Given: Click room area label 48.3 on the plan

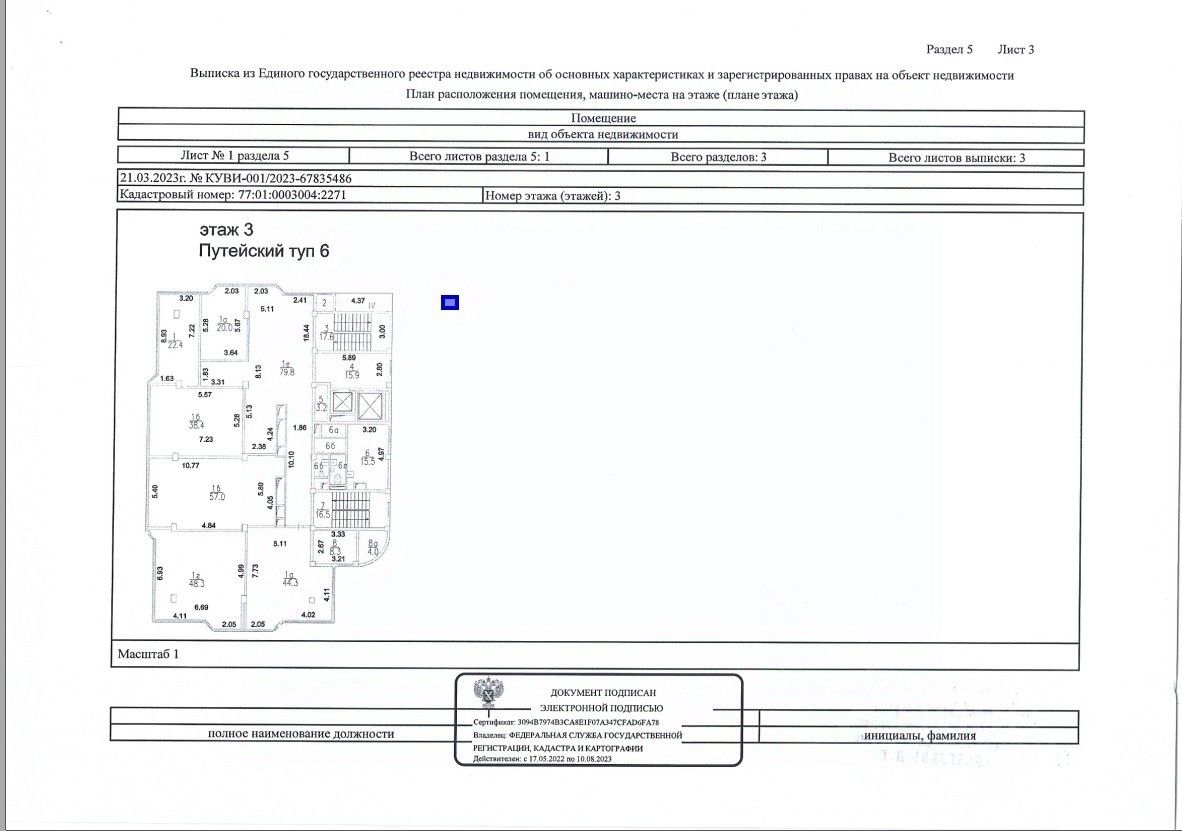Looking at the screenshot, I should (x=197, y=583).
